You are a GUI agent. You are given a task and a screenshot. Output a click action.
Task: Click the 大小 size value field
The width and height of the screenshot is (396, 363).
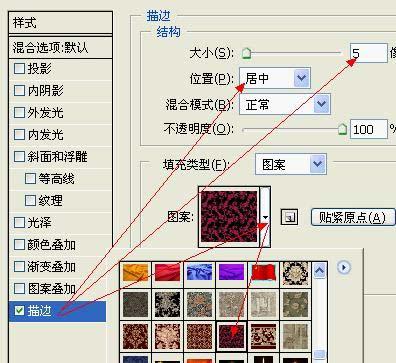point(369,53)
